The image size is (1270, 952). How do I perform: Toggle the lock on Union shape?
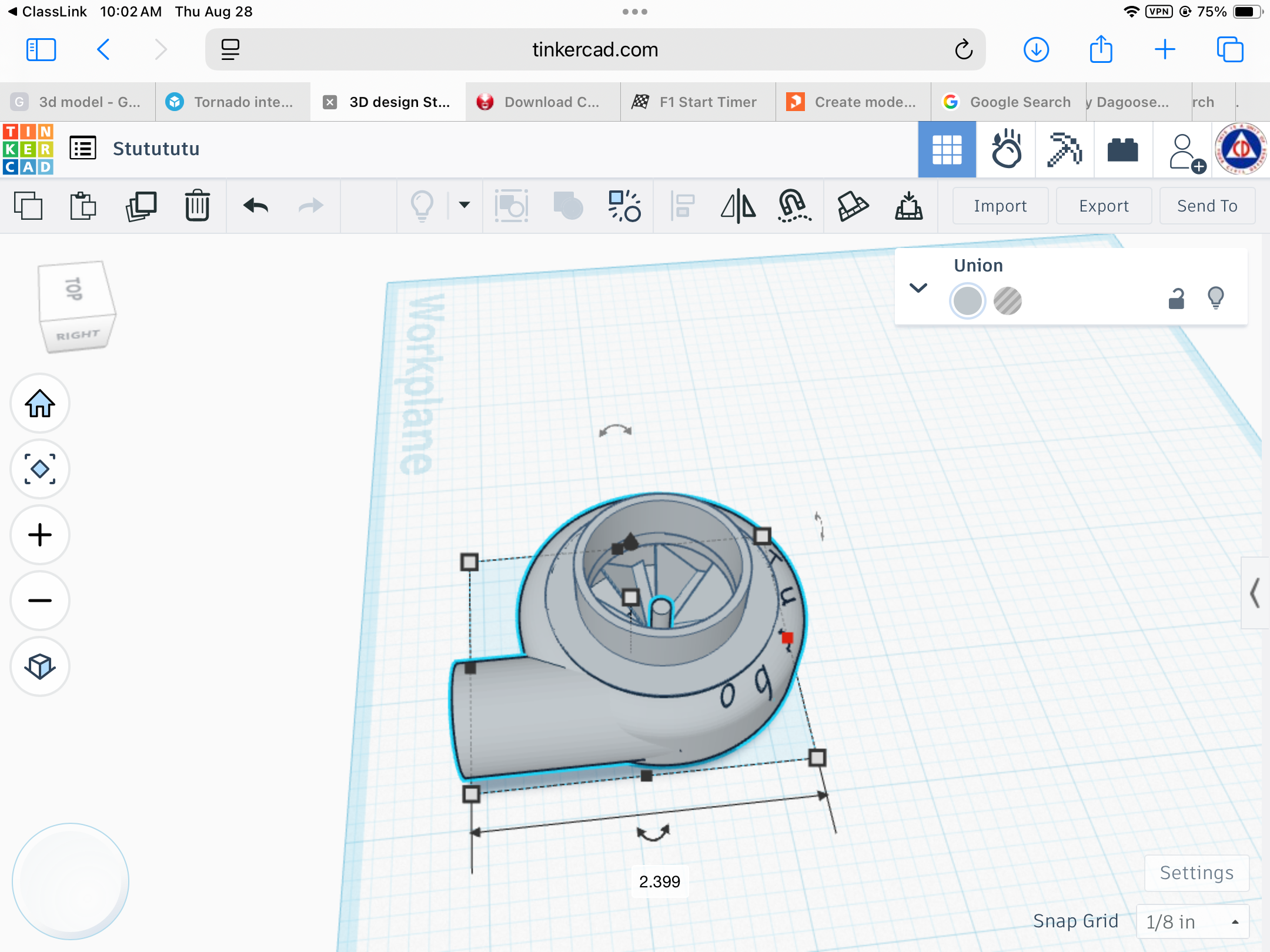pos(1176,299)
